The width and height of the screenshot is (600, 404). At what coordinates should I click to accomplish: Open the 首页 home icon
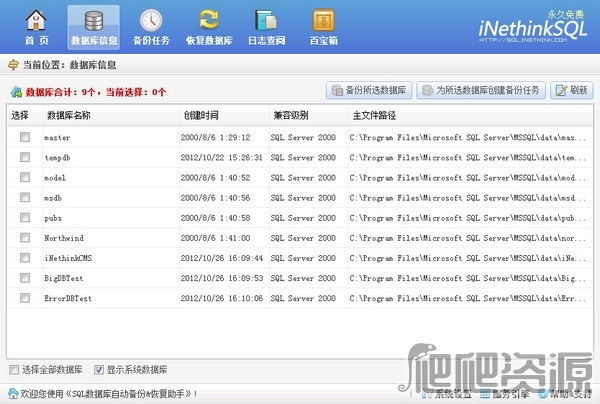point(36,20)
